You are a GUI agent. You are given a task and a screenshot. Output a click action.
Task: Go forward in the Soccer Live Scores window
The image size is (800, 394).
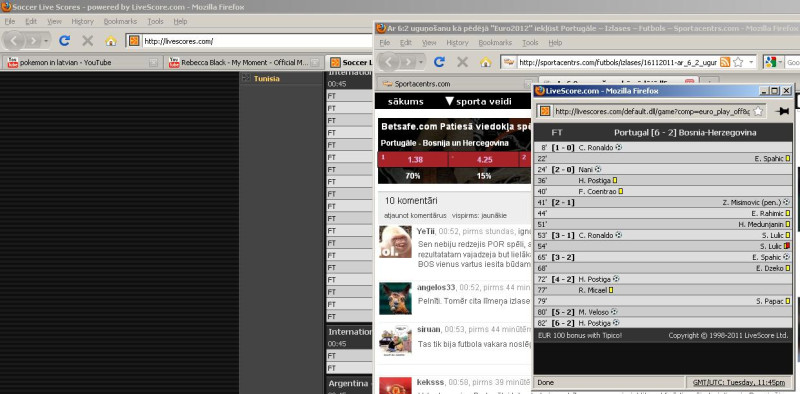point(33,40)
